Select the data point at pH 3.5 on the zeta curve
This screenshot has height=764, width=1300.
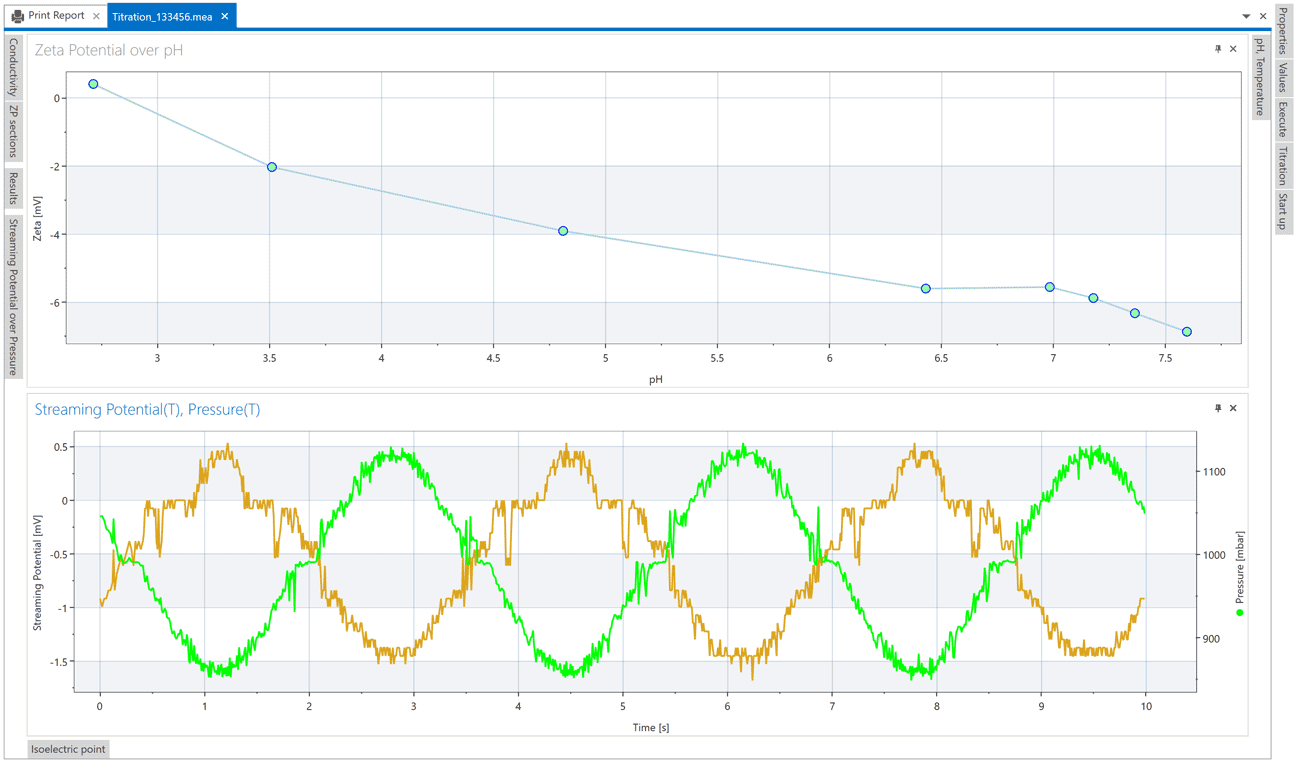pyautogui.click(x=270, y=167)
